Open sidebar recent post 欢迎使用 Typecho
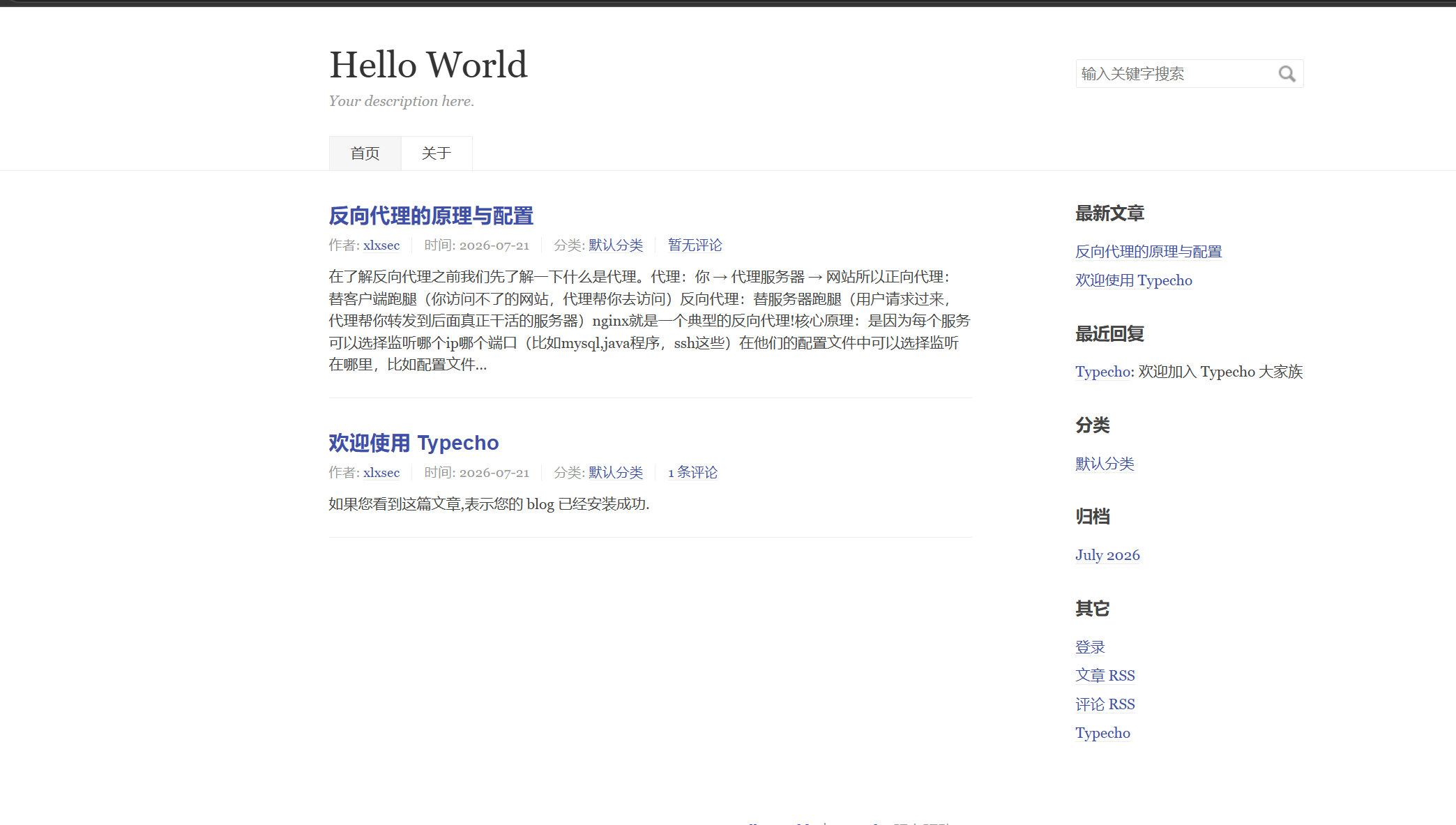Screen dimensions: 1456x825 click(1134, 280)
